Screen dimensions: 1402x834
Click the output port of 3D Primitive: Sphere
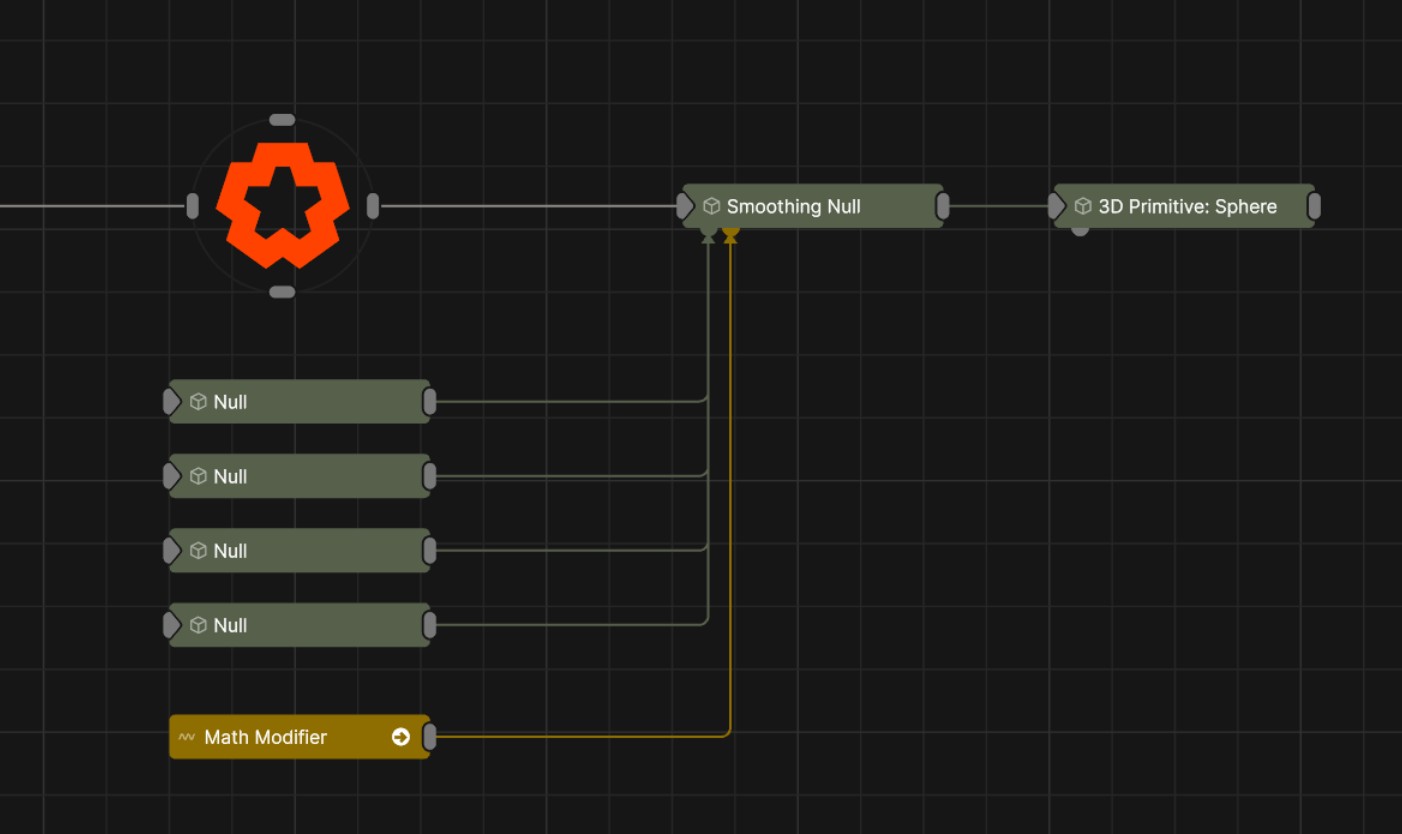coord(1314,206)
